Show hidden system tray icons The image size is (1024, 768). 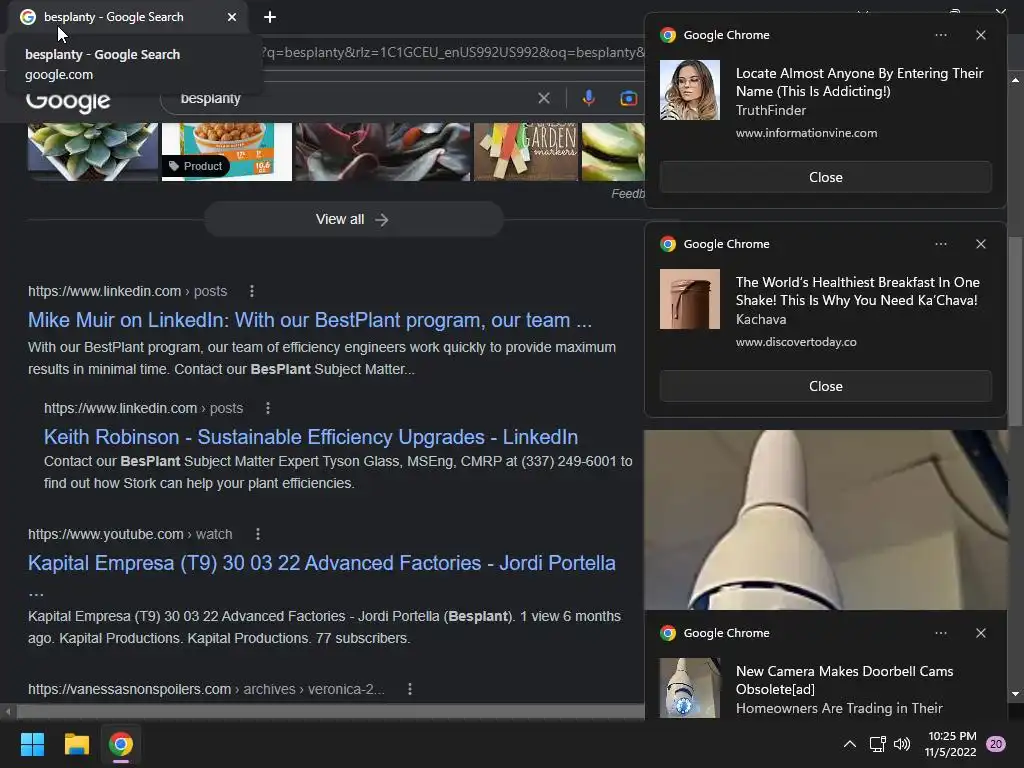(850, 744)
